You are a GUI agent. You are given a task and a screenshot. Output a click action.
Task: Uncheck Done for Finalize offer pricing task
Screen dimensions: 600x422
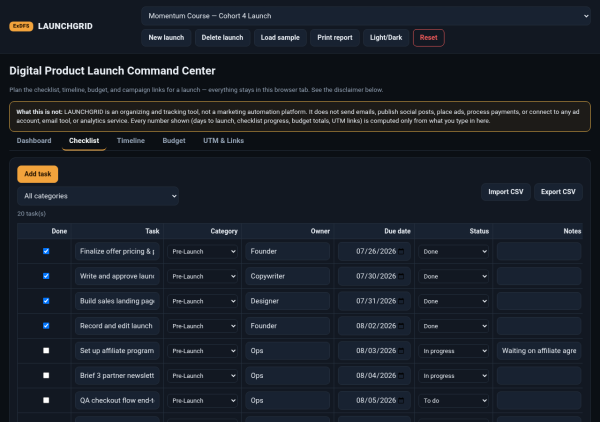46,251
